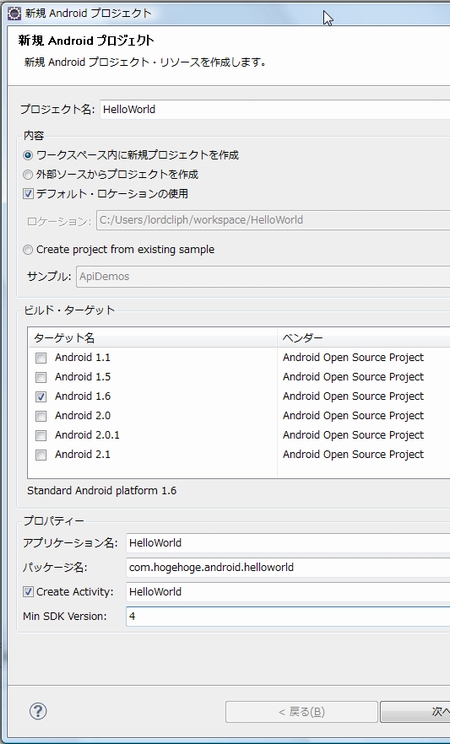Click the back (戻る) button

tap(301, 712)
